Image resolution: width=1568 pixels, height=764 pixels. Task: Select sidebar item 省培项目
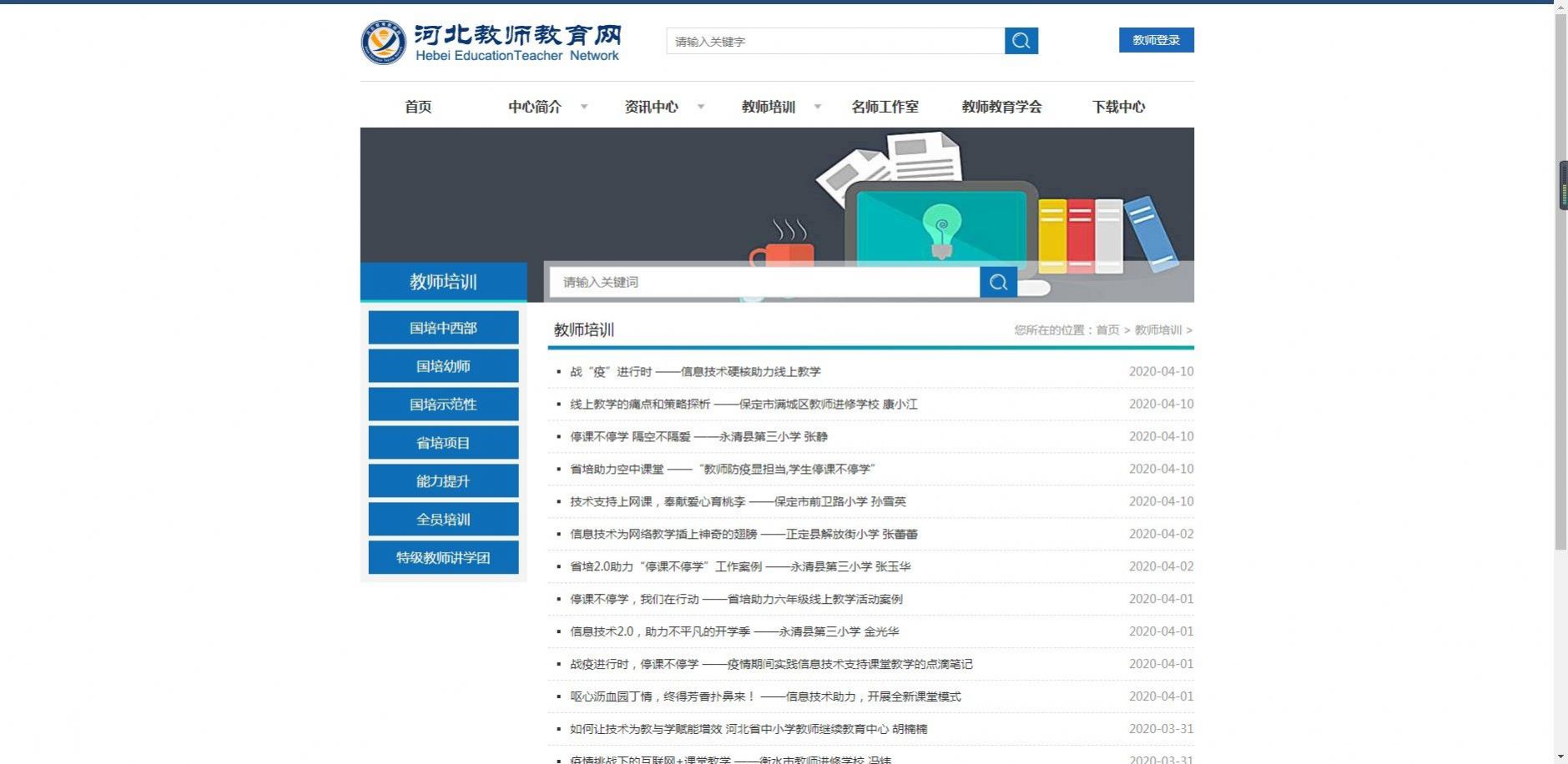443,442
